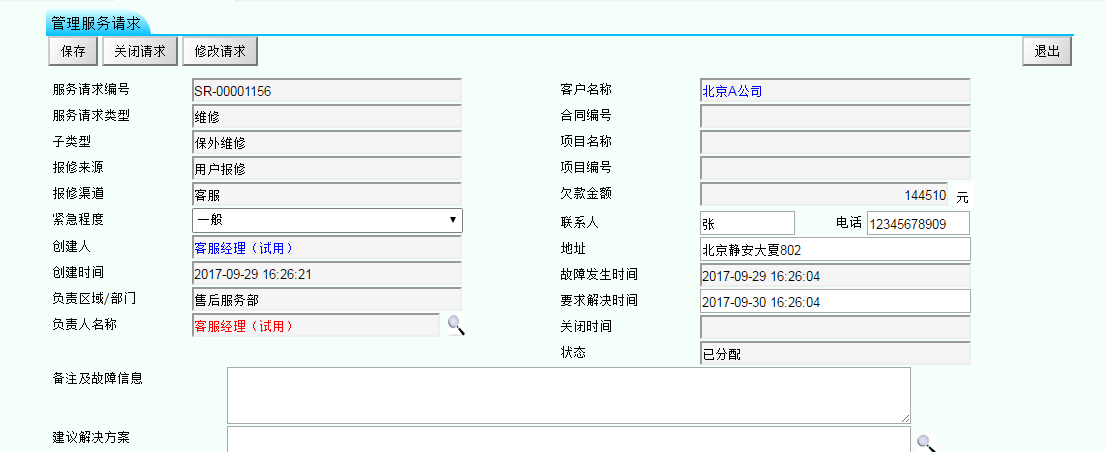Click the 备注及故障信息 text area
This screenshot has height=452, width=1106.
pos(569,396)
